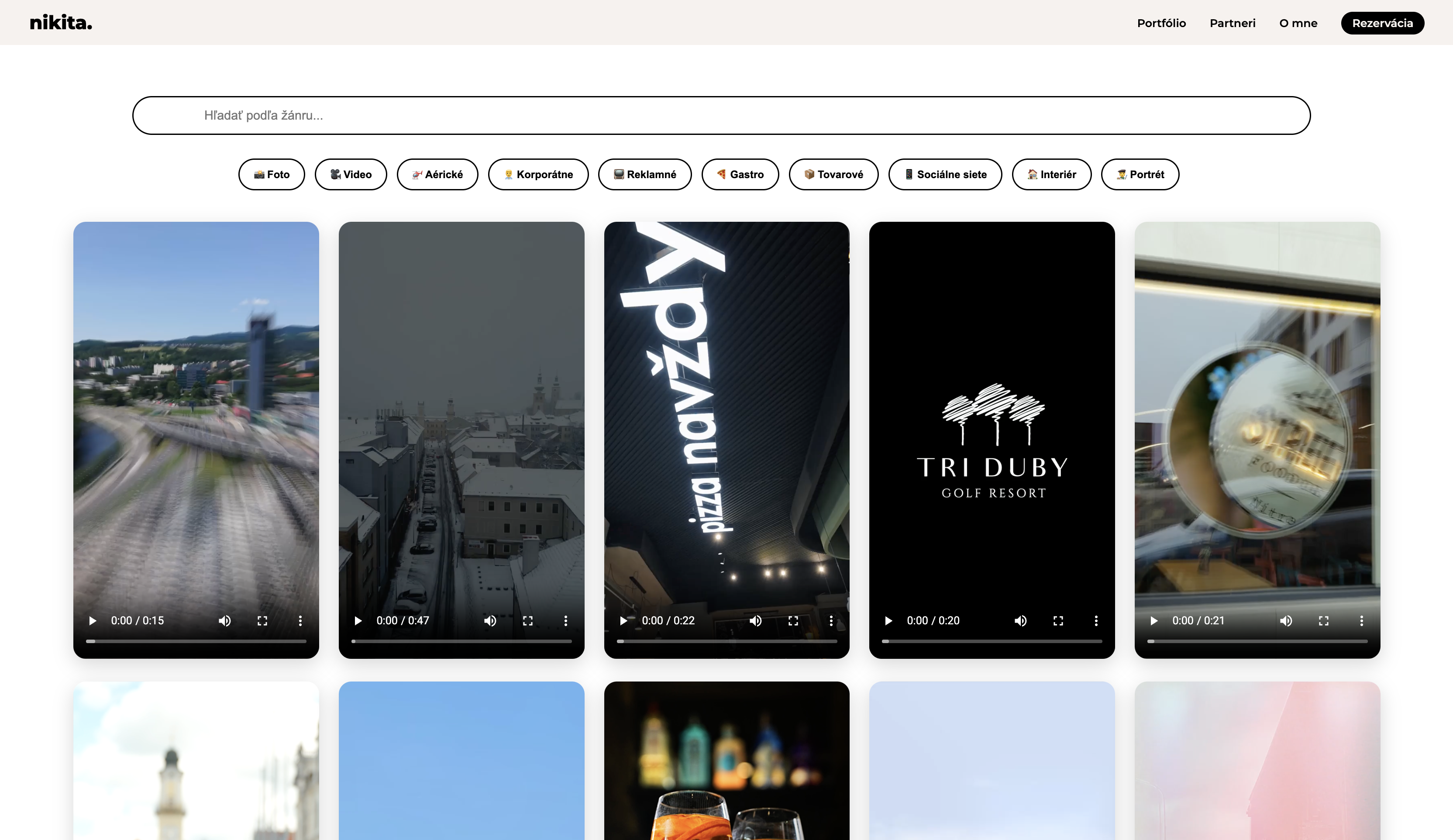
Task: Mute the Tri Duby Golf Resort video
Action: tap(1020, 621)
